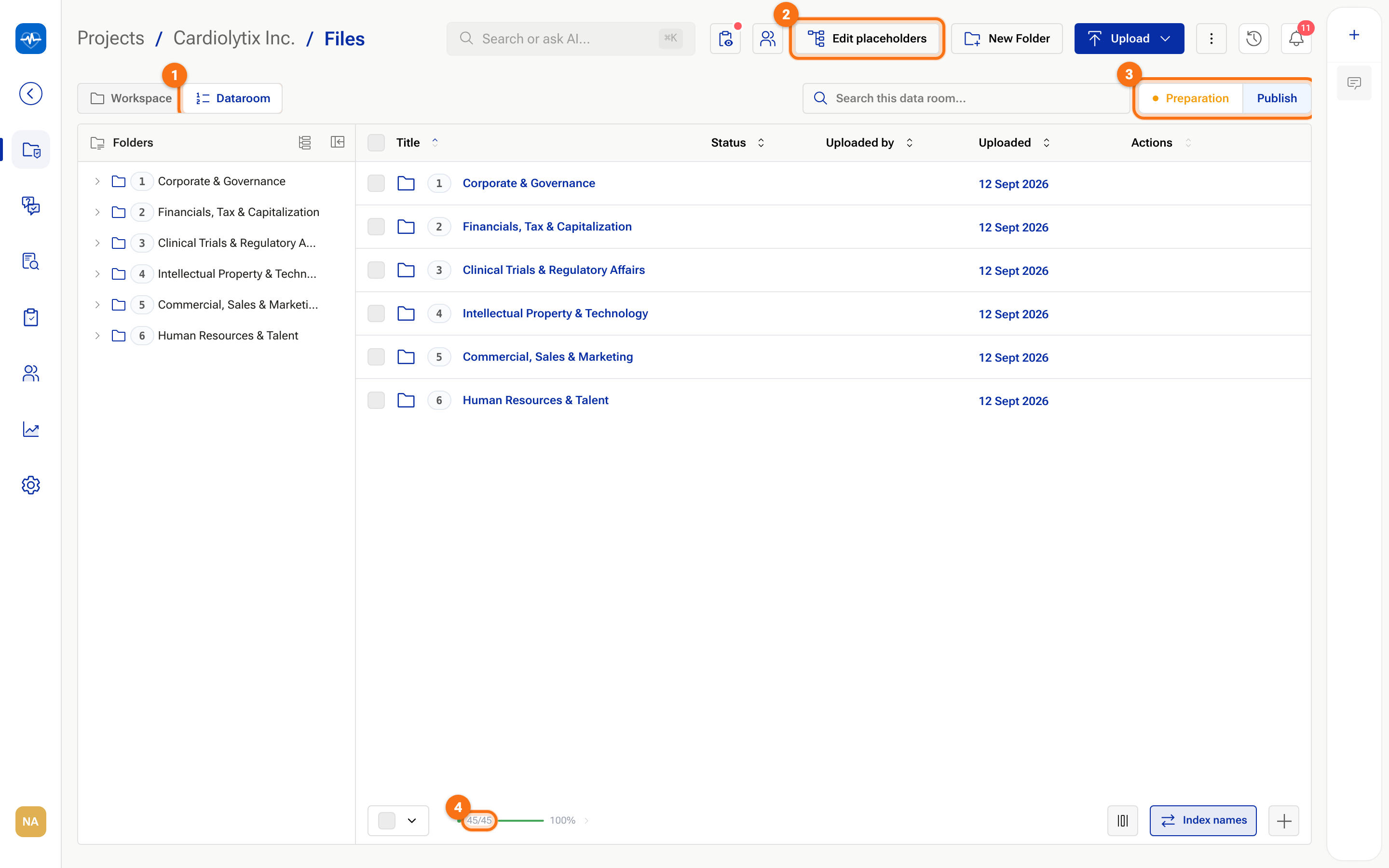
Task: Check the Financials, Tax & Capitalization row checkbox
Action: (x=376, y=227)
